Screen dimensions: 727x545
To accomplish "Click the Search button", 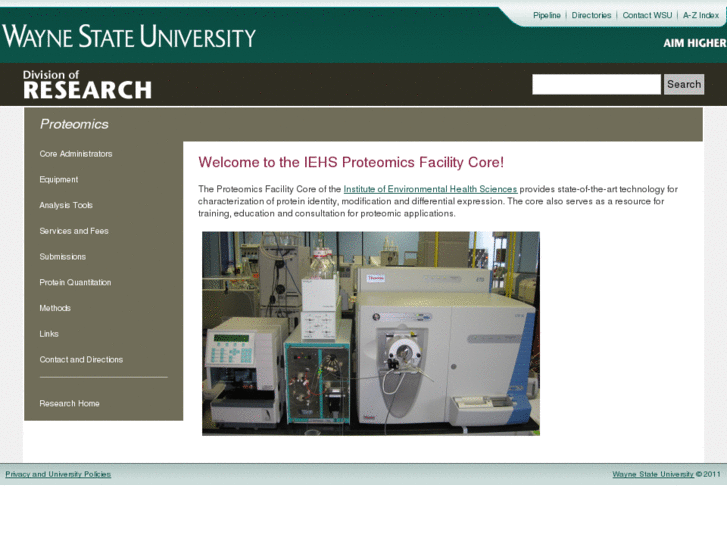I will click(684, 84).
